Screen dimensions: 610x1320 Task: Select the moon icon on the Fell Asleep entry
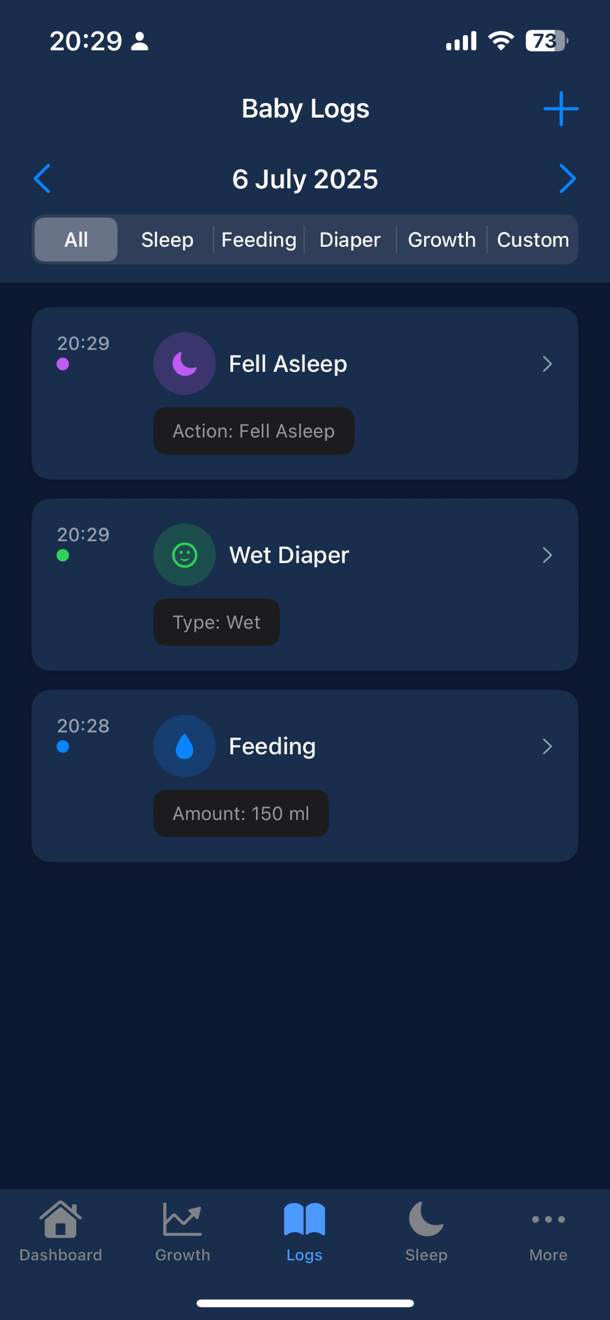coord(184,363)
